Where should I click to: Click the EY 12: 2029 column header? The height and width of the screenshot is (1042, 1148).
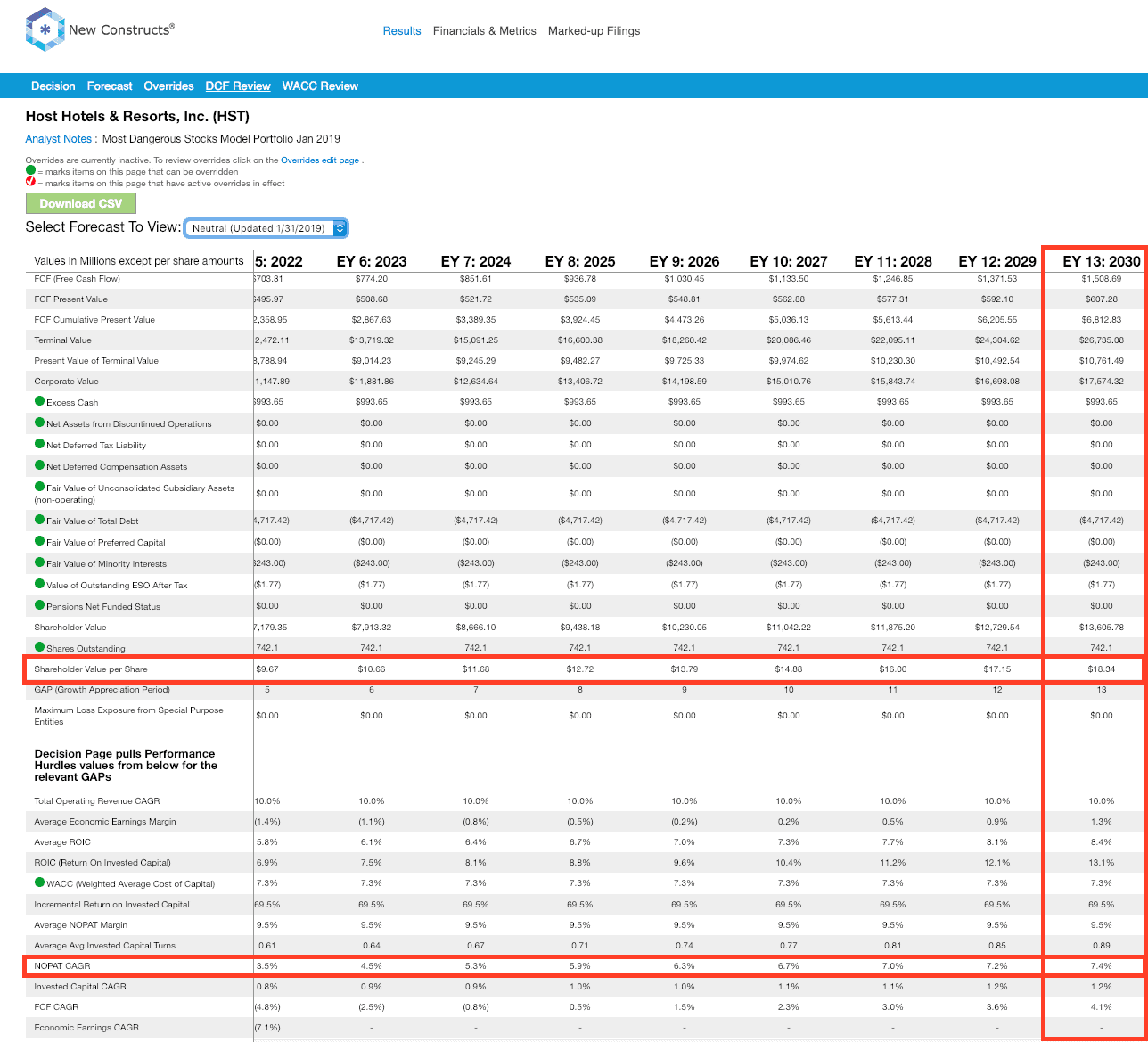997,261
